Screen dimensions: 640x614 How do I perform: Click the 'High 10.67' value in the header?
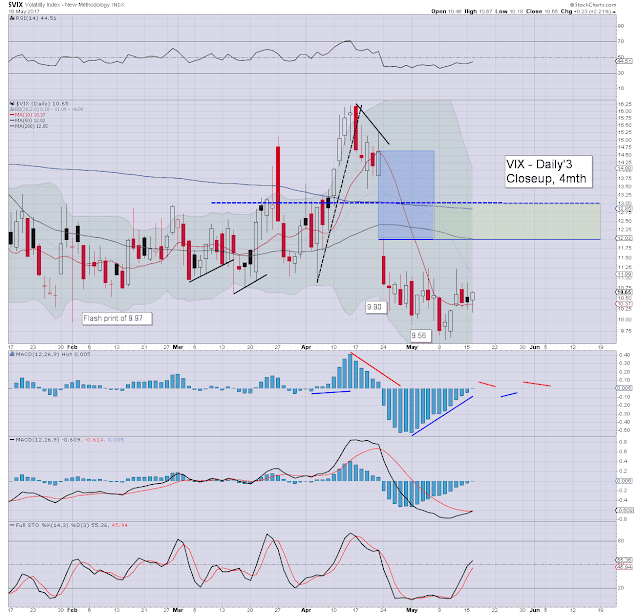[478, 11]
